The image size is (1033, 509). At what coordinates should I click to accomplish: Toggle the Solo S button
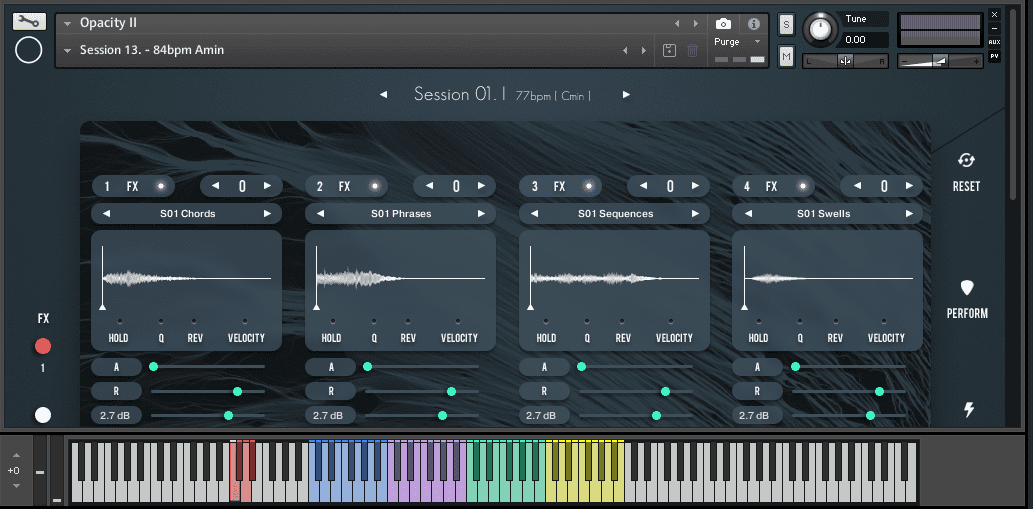(785, 25)
